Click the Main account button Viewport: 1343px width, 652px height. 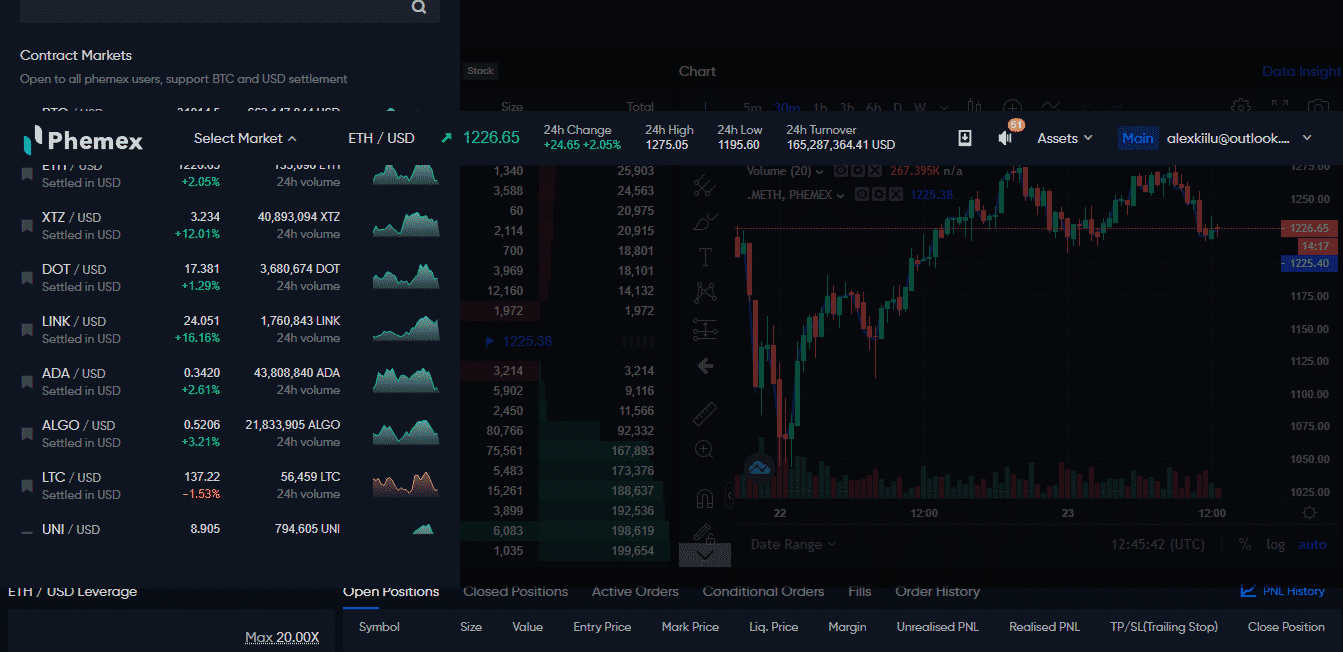(x=1137, y=138)
